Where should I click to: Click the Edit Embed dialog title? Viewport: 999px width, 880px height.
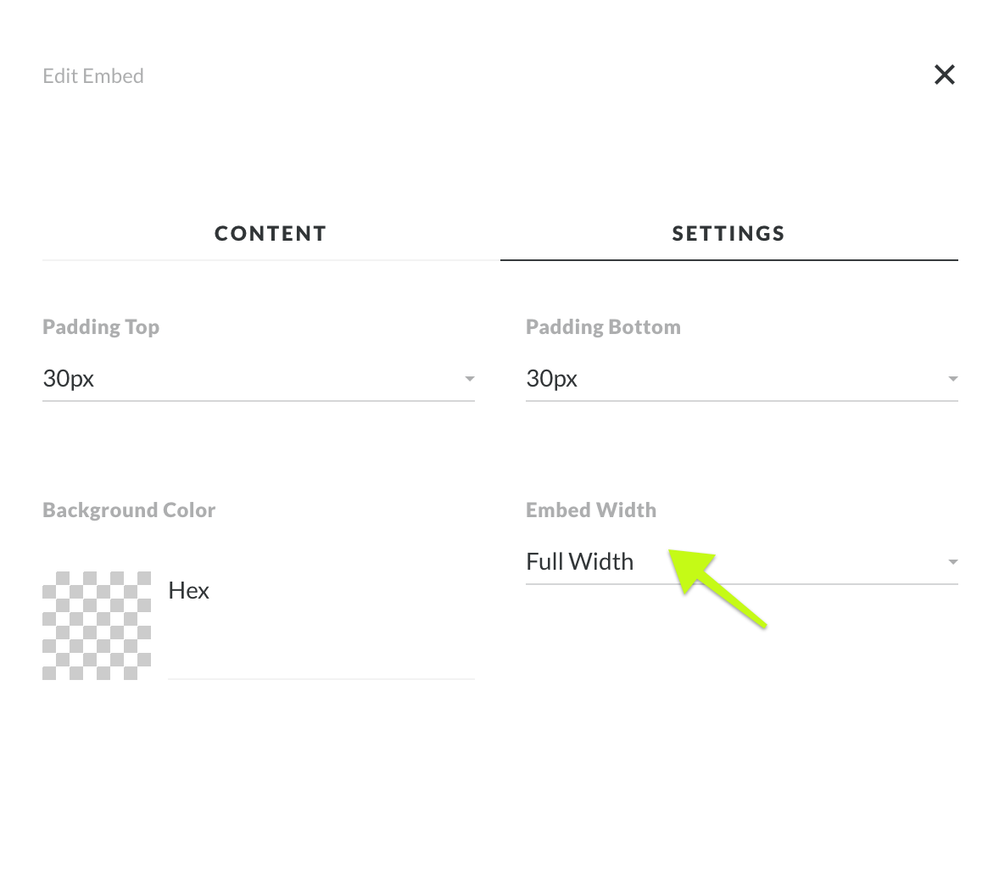pyautogui.click(x=93, y=76)
